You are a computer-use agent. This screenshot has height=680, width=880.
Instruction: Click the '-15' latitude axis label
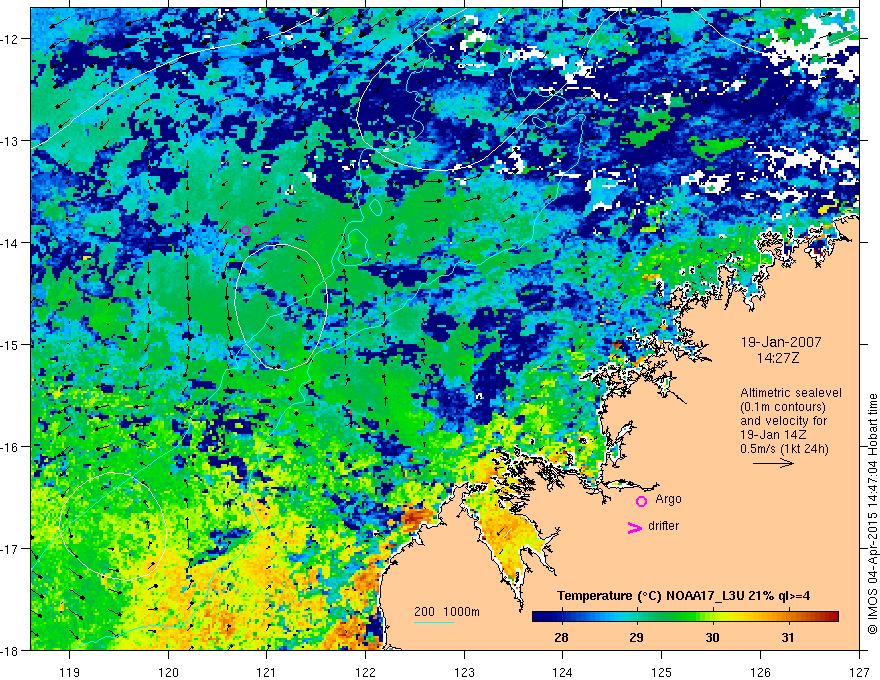coord(11,344)
